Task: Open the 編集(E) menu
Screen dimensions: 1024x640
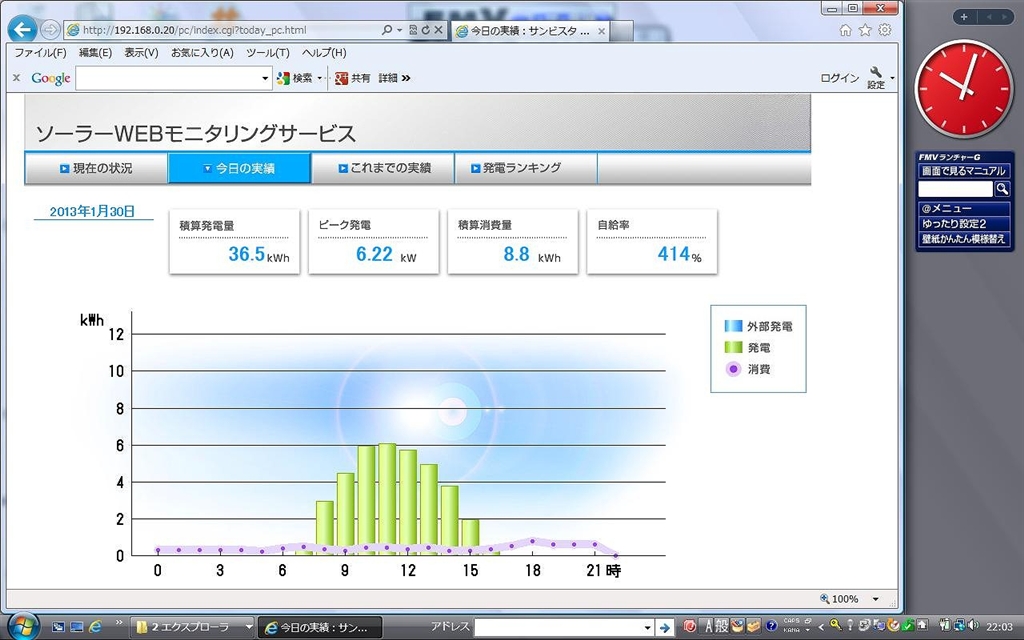Action: click(x=95, y=53)
